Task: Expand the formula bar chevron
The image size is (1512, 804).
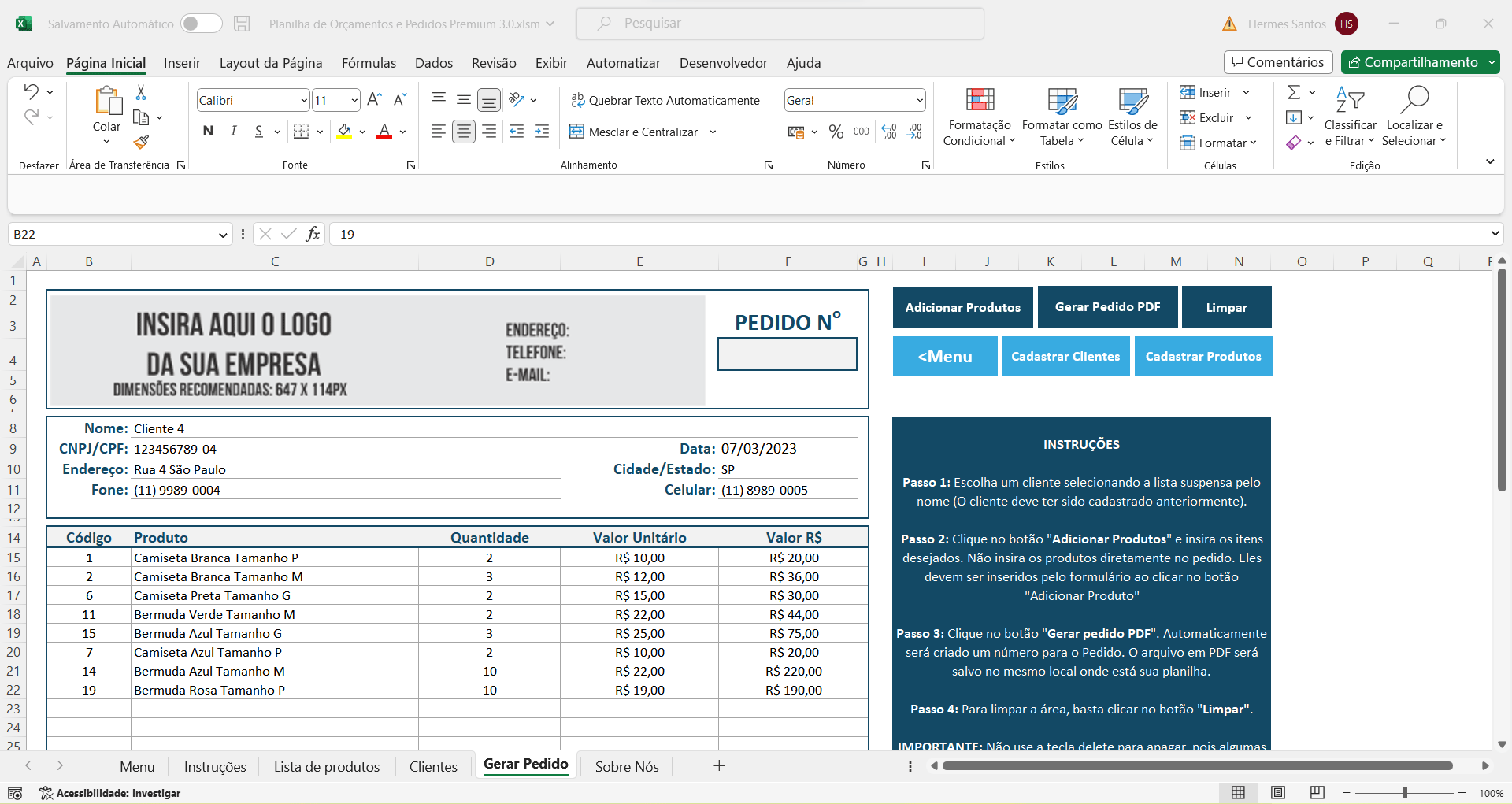Action: tap(1495, 233)
